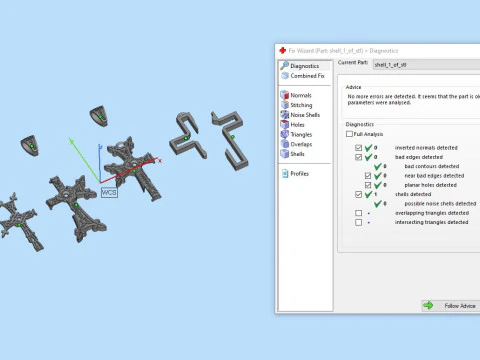The image size is (480, 360).
Task: Enable the overlapping triangles detected checkbox
Action: tap(359, 213)
